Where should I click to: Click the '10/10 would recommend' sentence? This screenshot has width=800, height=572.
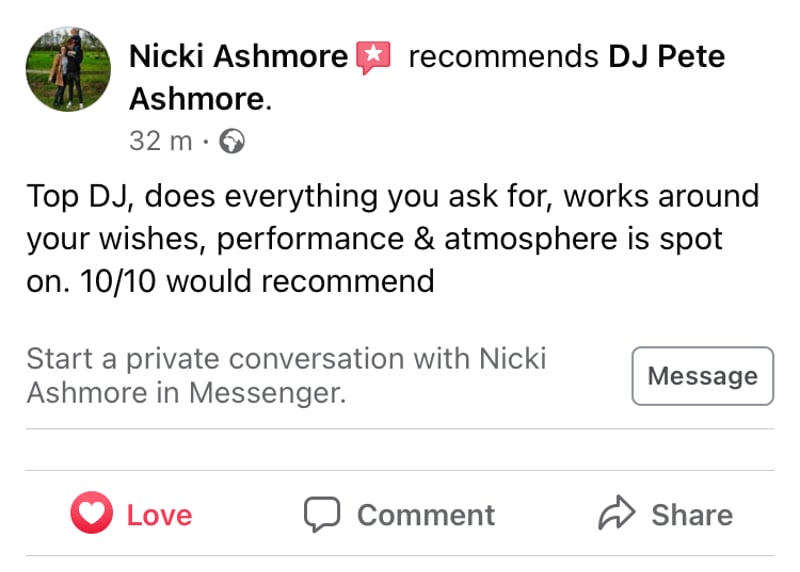pos(270,281)
